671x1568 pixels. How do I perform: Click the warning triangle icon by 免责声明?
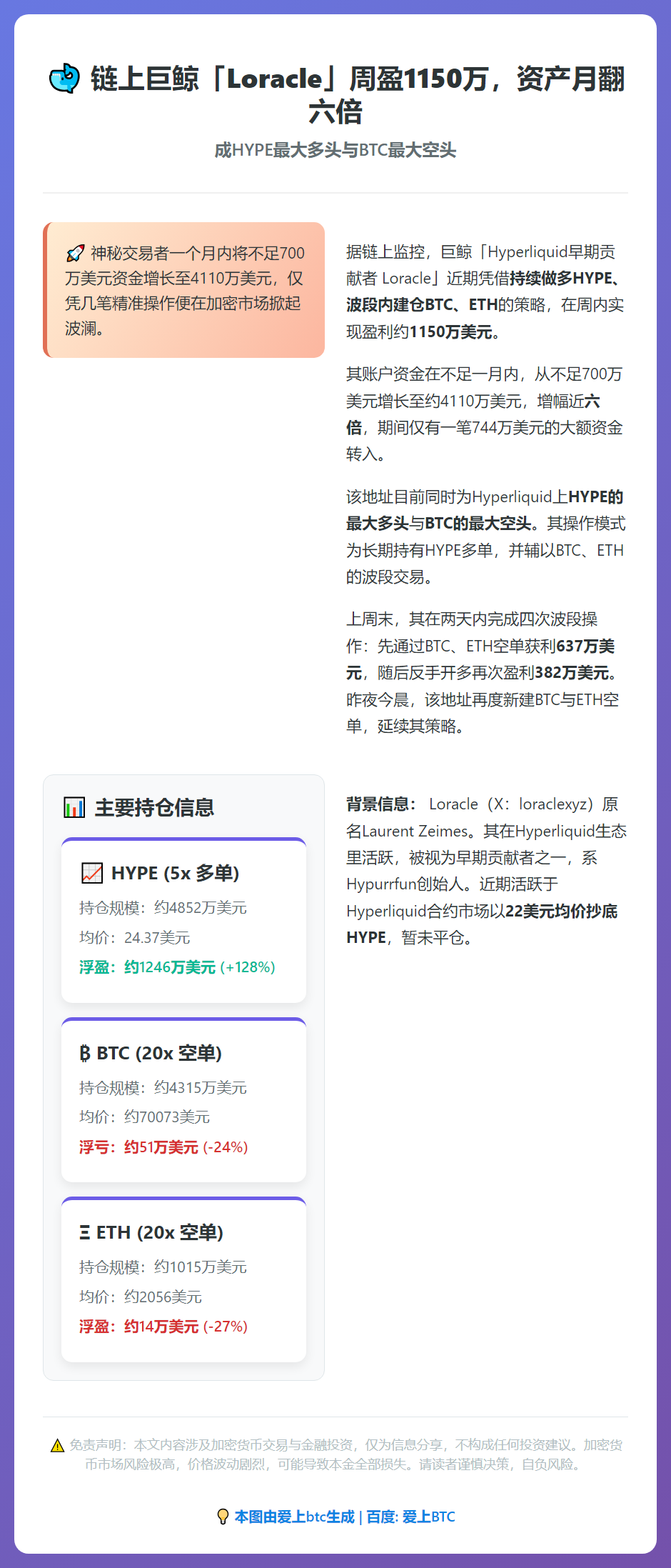tap(58, 1446)
